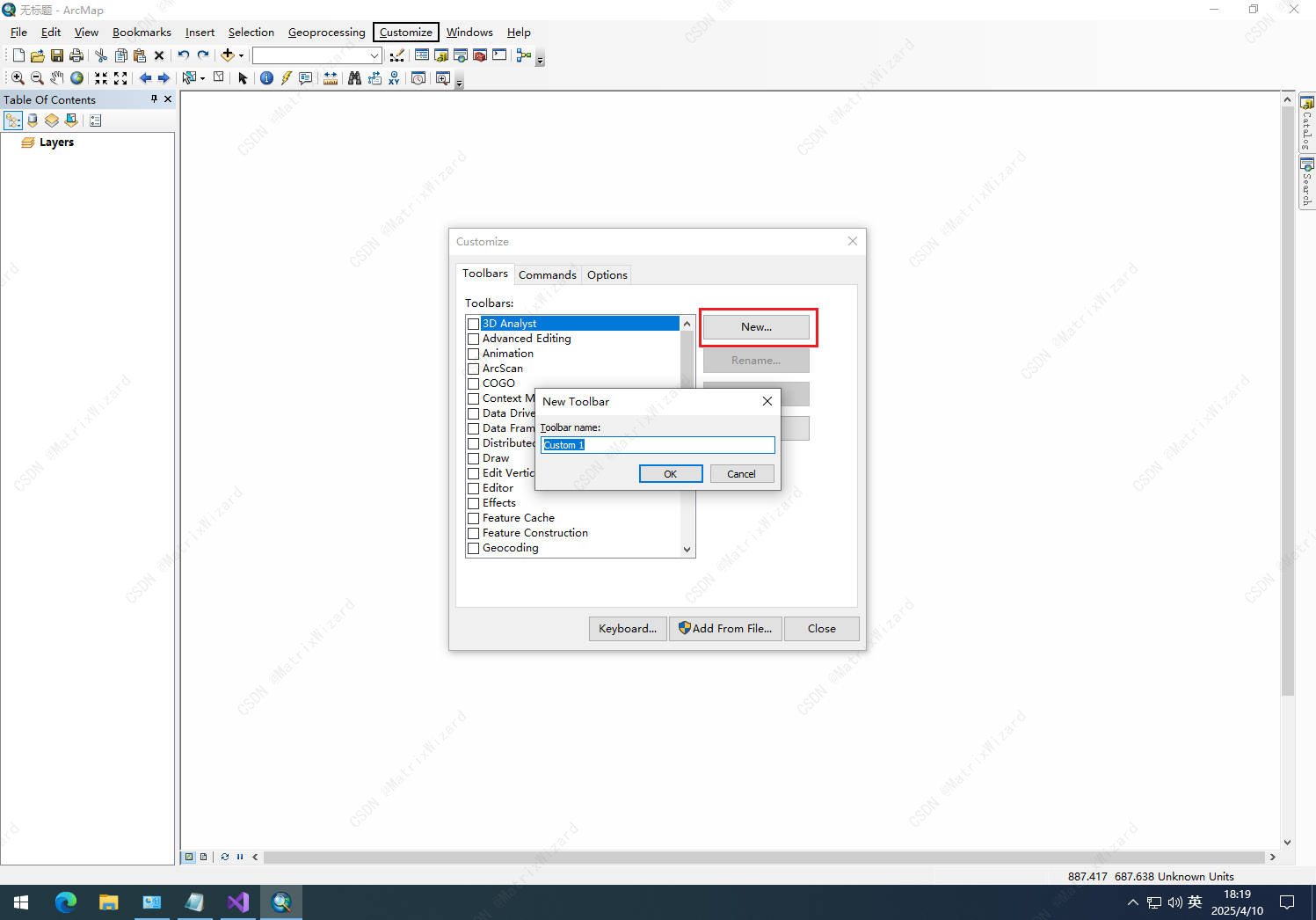The height and width of the screenshot is (920, 1316).
Task: Open Tools toolbar options dropdown
Action: pyautogui.click(x=459, y=83)
